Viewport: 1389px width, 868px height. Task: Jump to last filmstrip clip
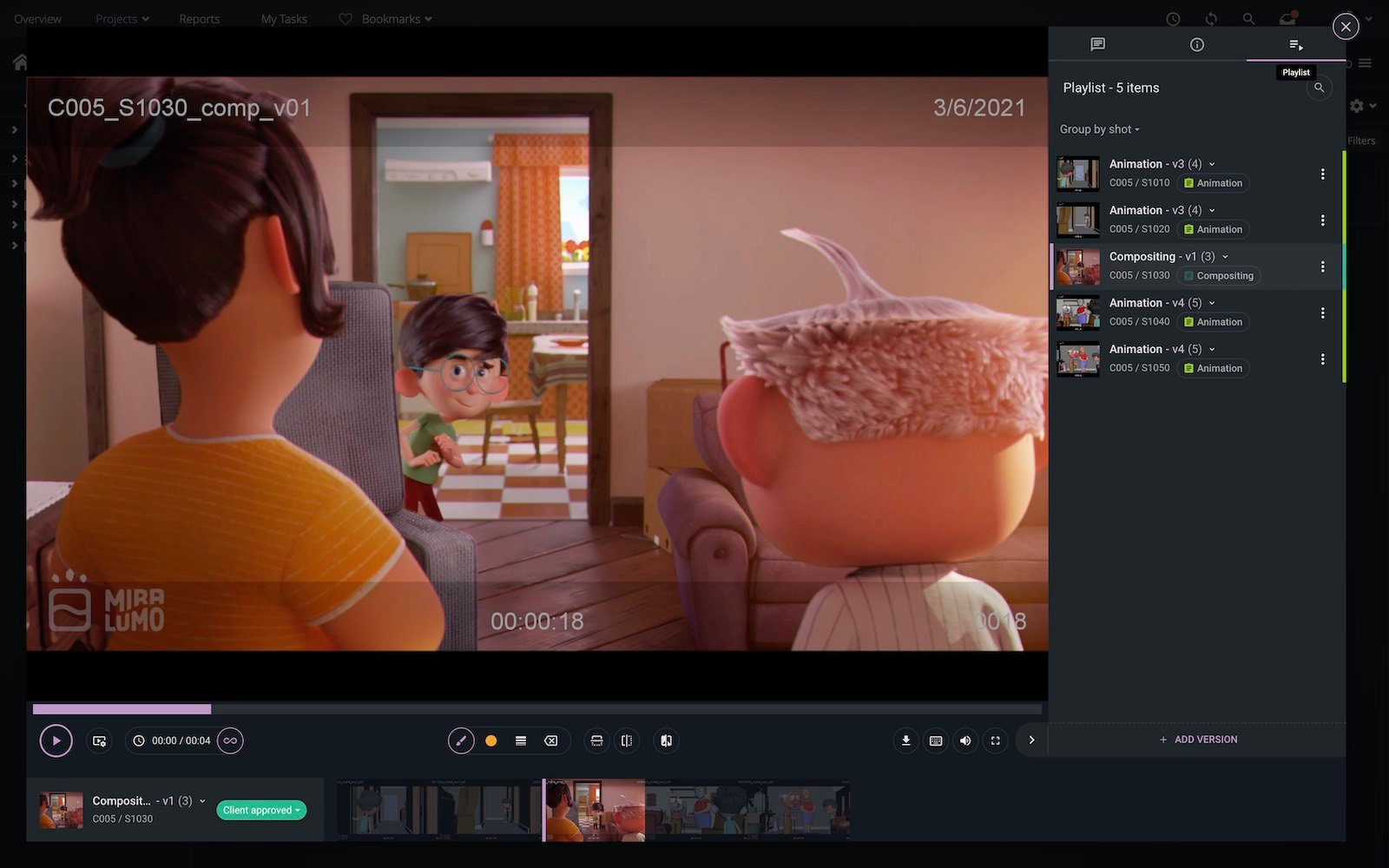pos(799,811)
